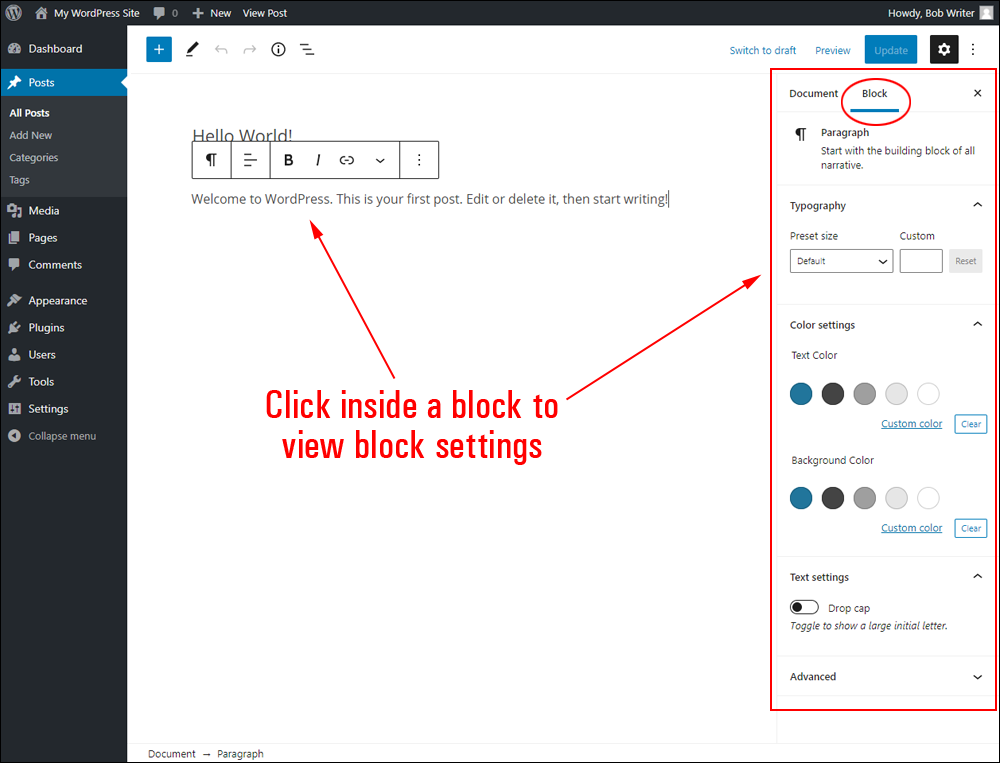Screen dimensions: 1000x763
Task: Click the Update button
Action: tap(891, 50)
